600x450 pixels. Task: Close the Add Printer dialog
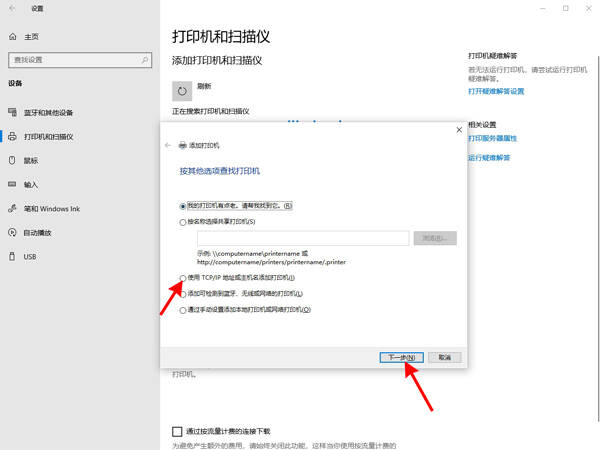click(459, 130)
